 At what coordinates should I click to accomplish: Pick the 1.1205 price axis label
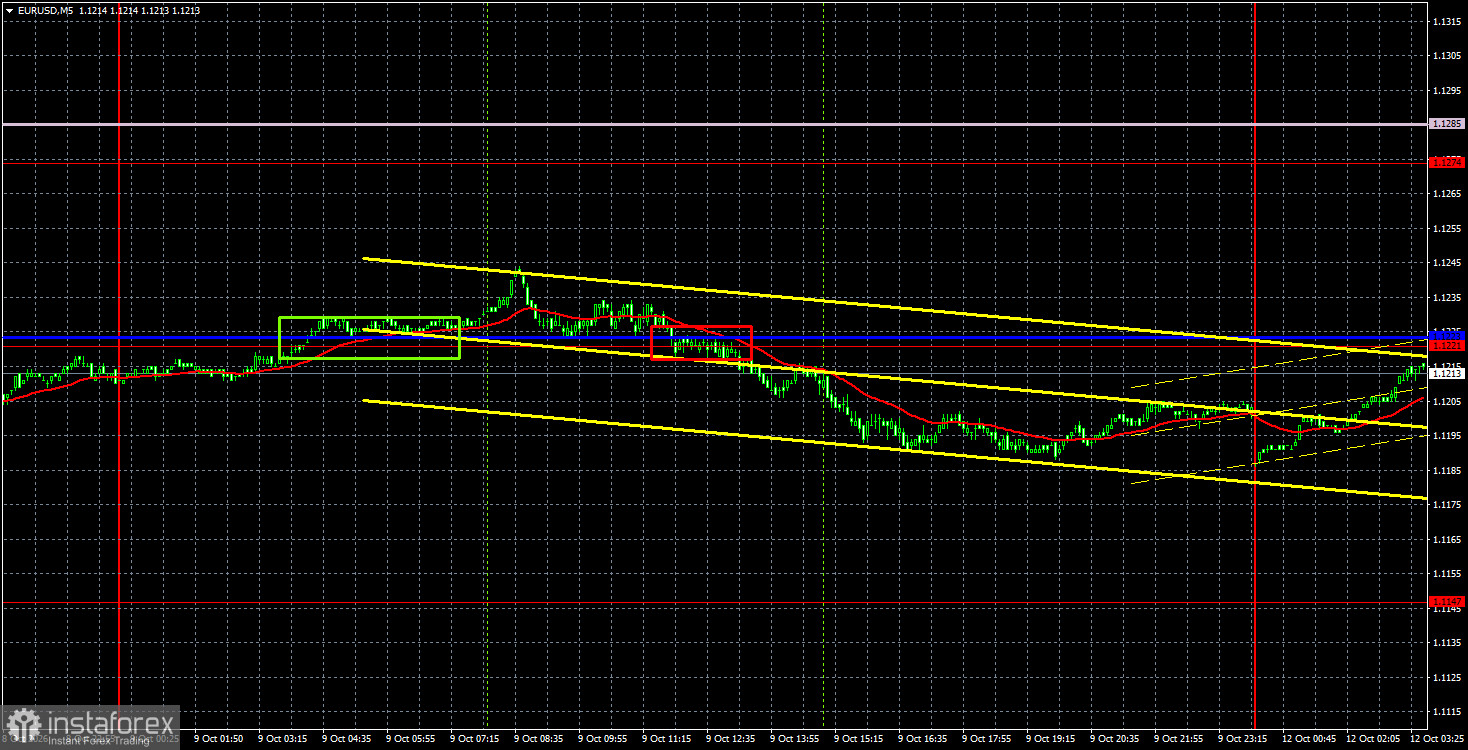pyautogui.click(x=1447, y=401)
